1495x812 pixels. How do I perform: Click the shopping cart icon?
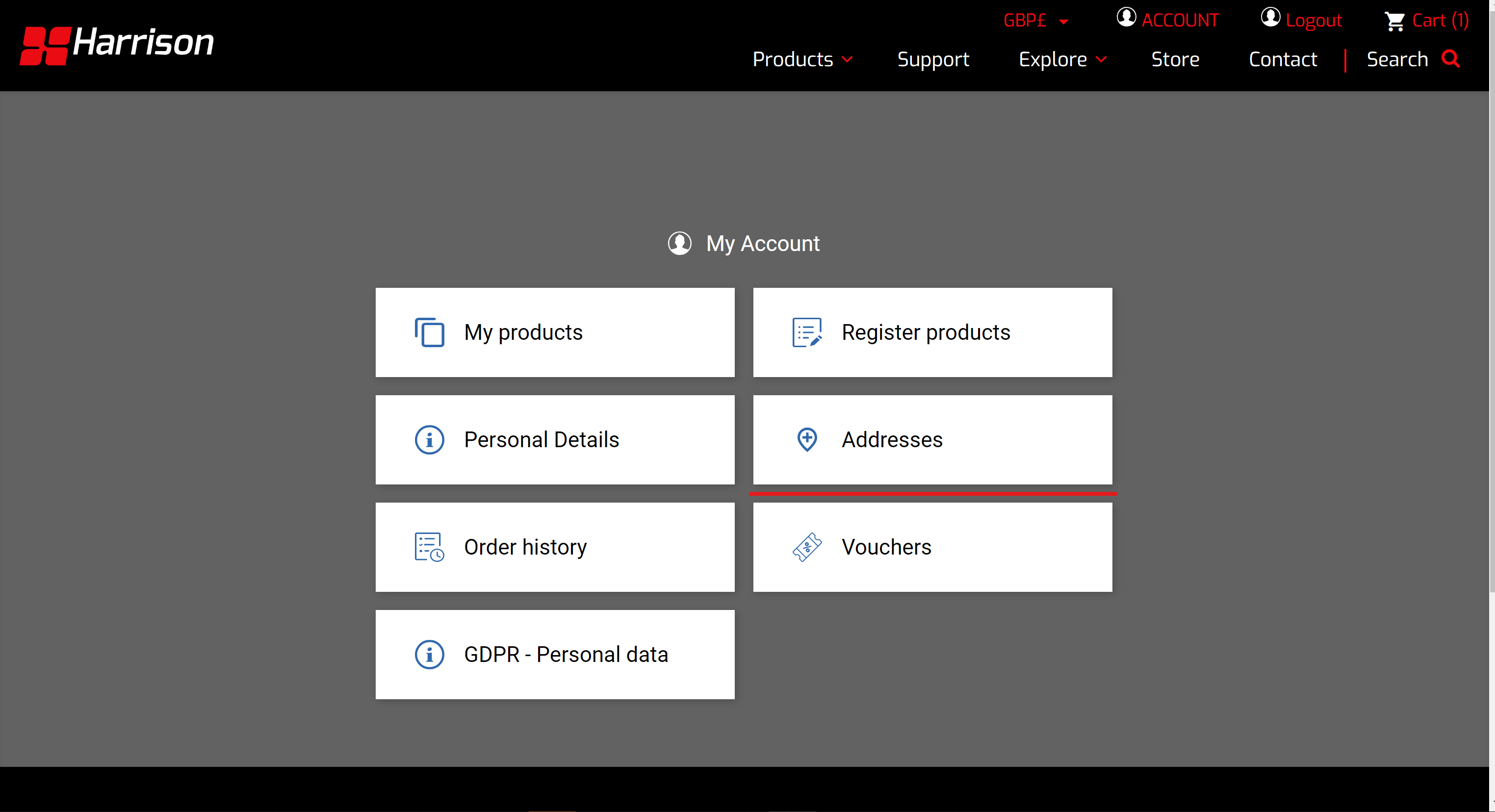click(1394, 21)
